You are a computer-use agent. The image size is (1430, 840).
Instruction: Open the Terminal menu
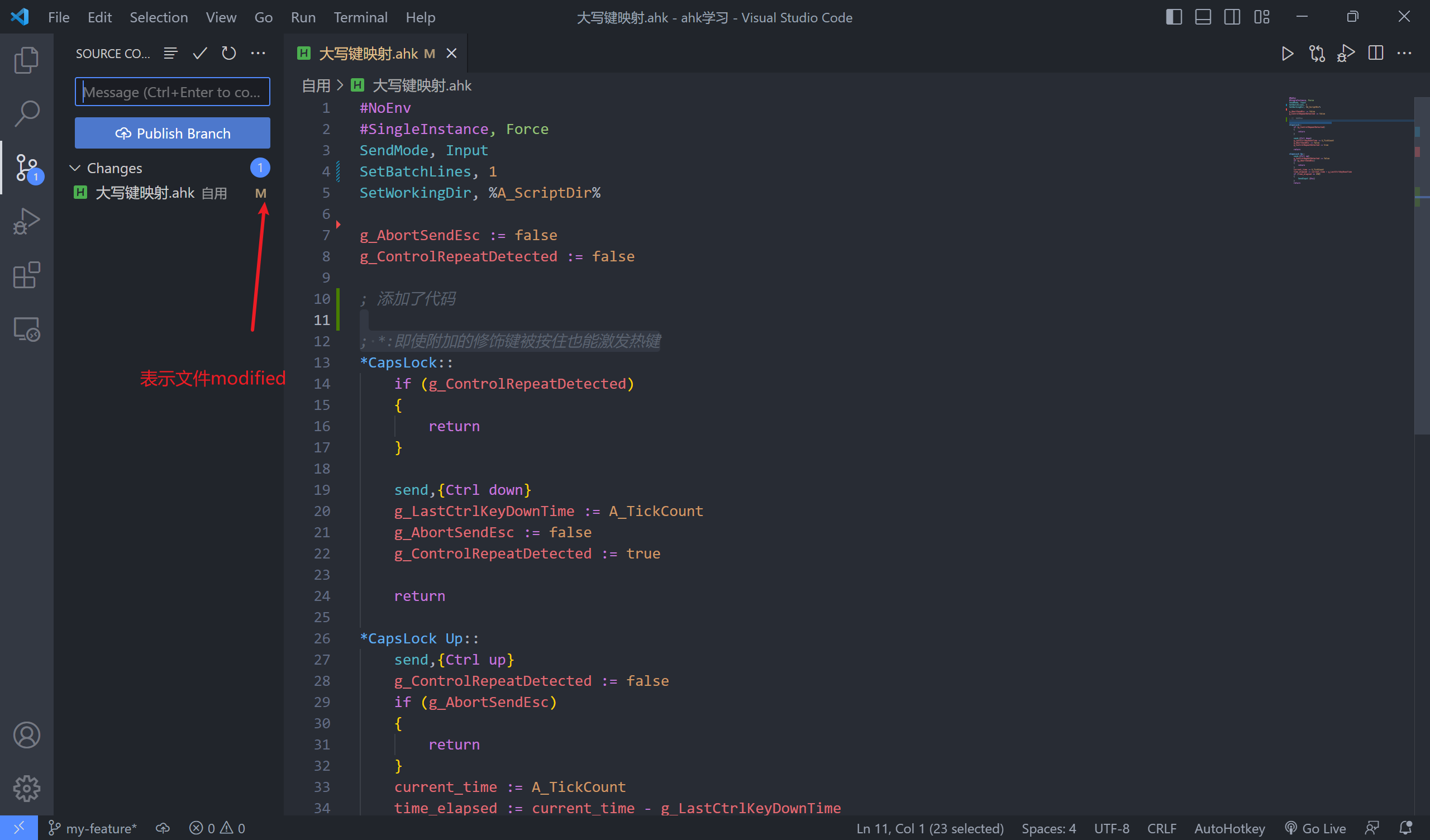click(x=360, y=17)
